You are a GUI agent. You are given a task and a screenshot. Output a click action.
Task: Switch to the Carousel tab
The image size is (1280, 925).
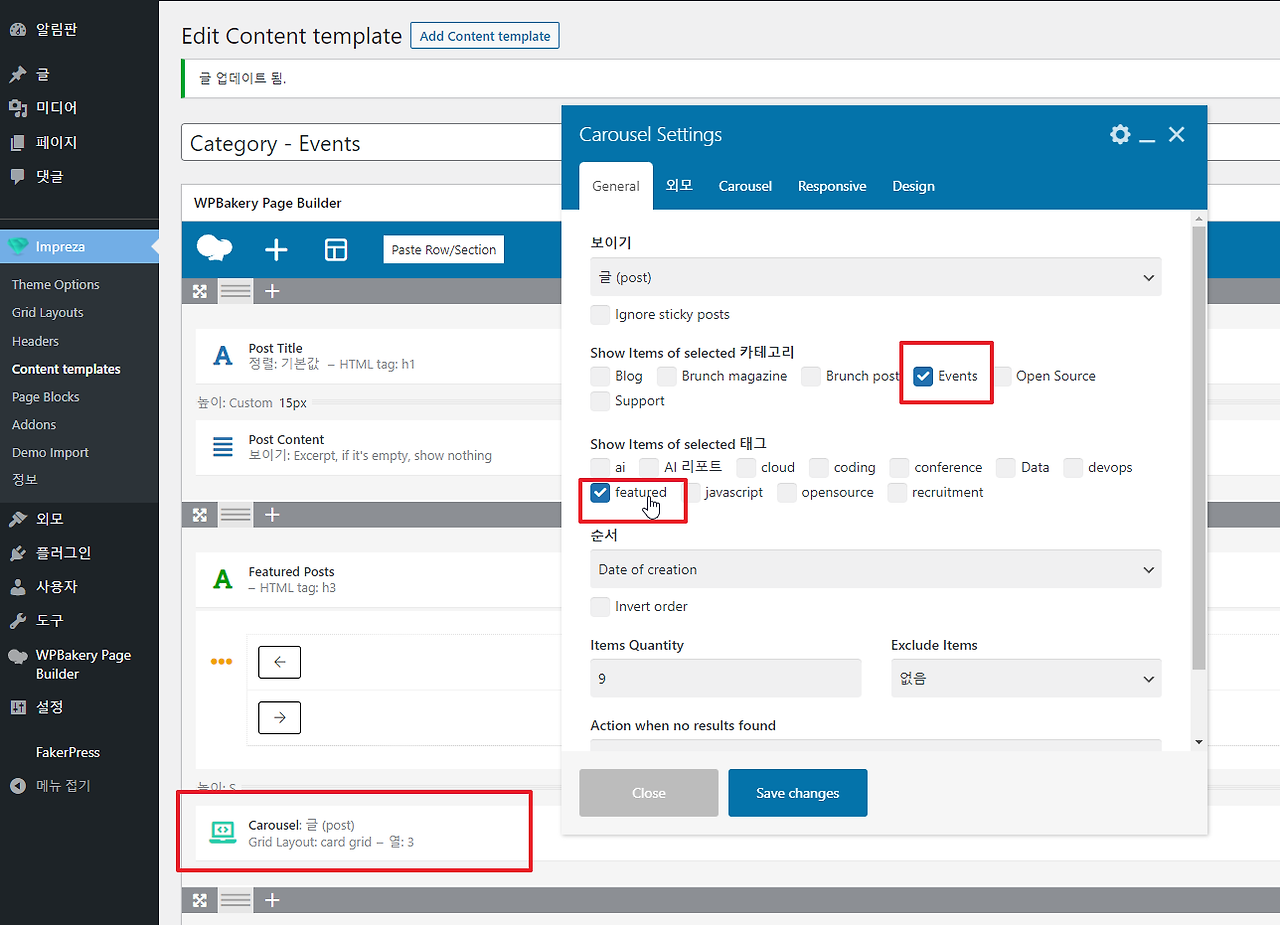[745, 186]
